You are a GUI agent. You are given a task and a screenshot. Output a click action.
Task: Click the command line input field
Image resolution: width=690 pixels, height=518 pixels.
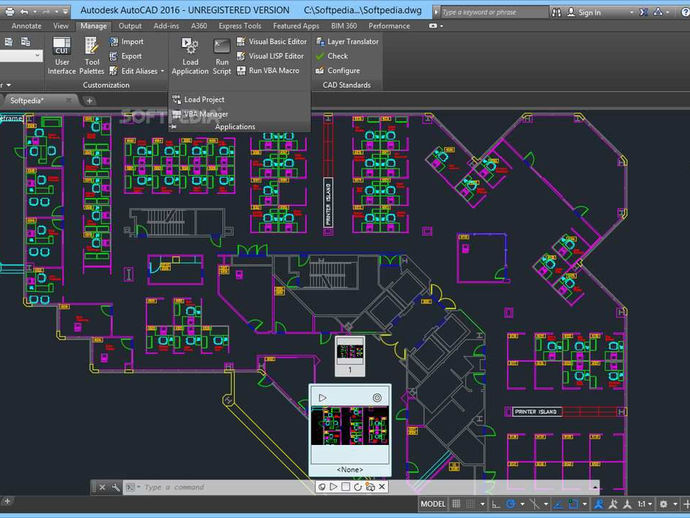pyautogui.click(x=361, y=487)
